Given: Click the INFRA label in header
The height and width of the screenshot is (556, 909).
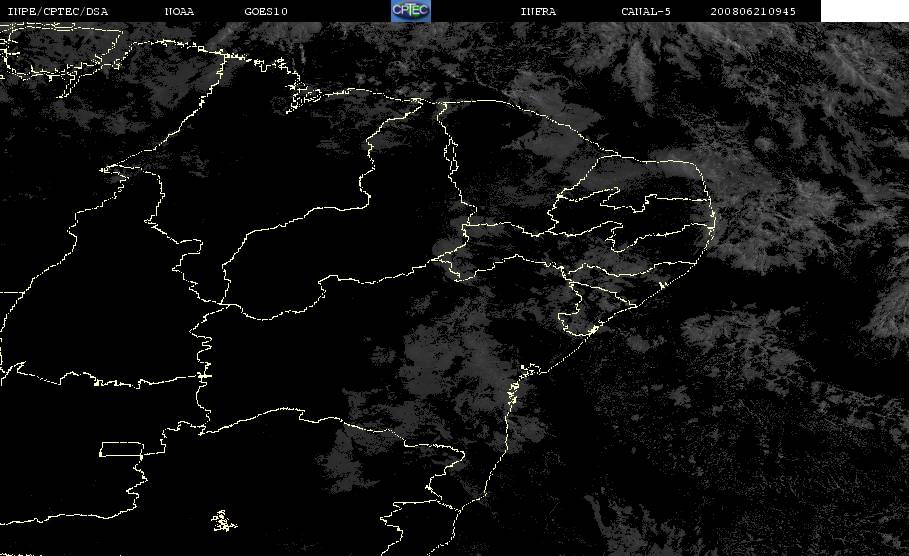Looking at the screenshot, I should (x=538, y=12).
